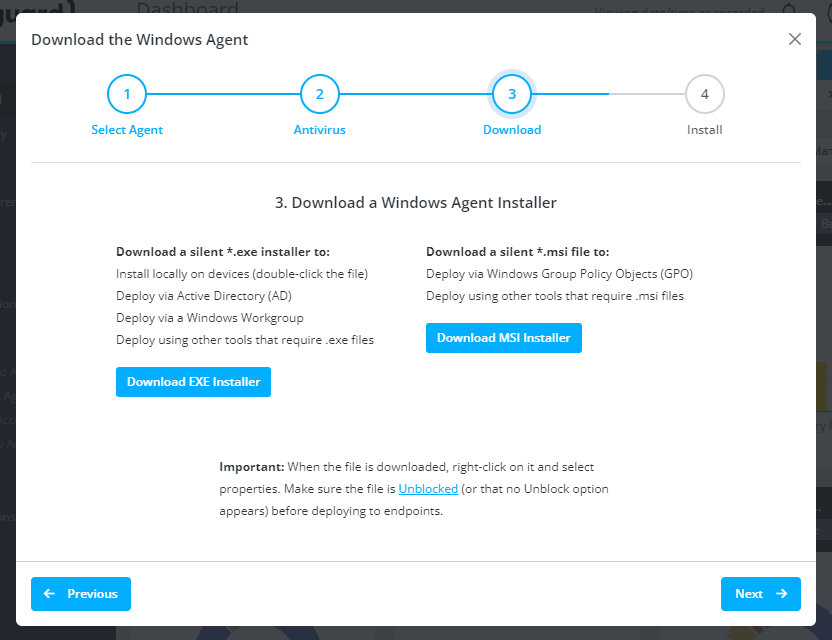Image resolution: width=832 pixels, height=640 pixels.
Task: Click the 'Important:' note label
Action: pos(252,467)
